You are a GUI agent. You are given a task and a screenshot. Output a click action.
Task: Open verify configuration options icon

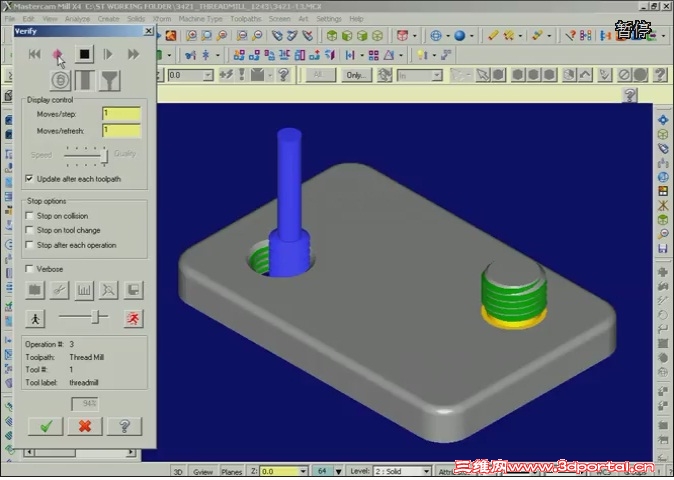[35, 290]
